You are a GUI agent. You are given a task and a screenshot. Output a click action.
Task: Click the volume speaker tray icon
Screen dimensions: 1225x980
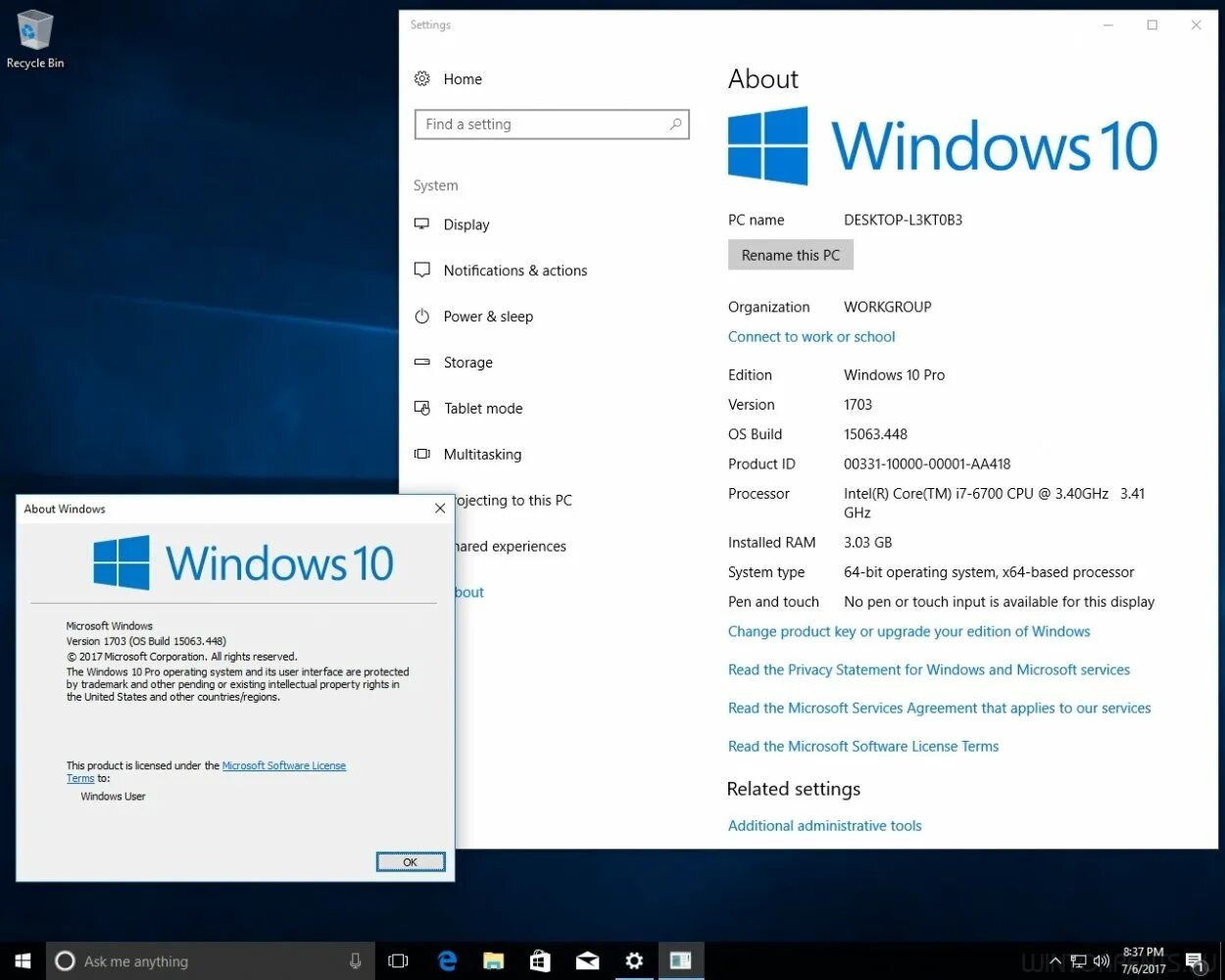point(1102,961)
